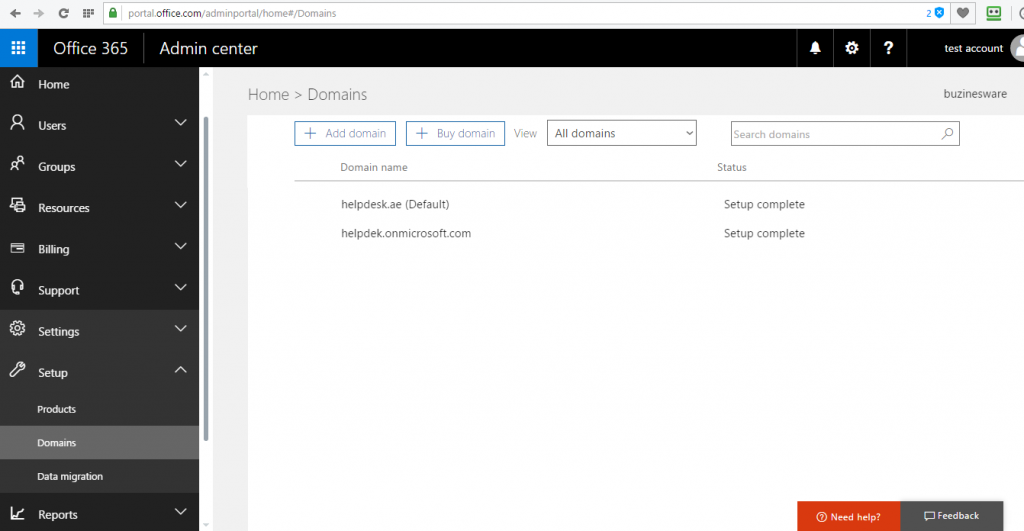Click the Feedback button
The image size is (1024, 531).
(x=952, y=516)
